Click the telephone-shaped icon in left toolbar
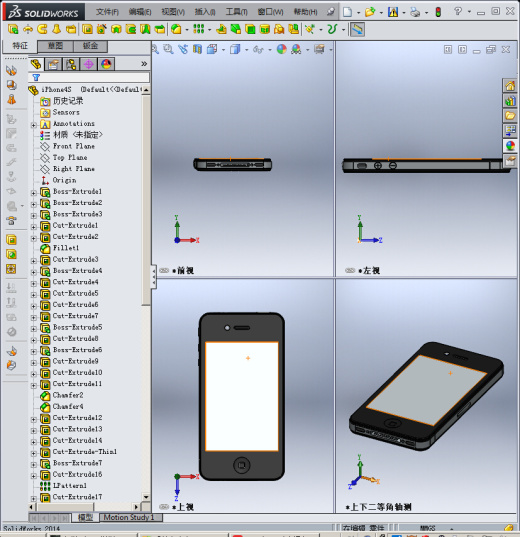 click(x=11, y=221)
